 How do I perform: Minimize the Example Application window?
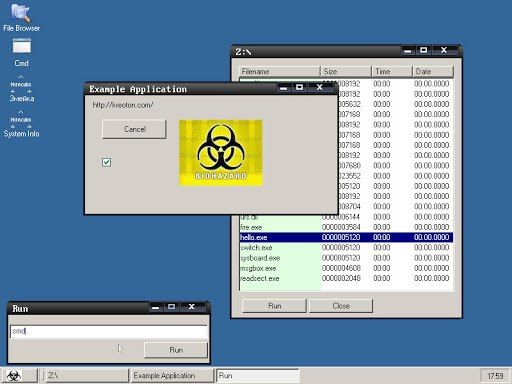(284, 88)
